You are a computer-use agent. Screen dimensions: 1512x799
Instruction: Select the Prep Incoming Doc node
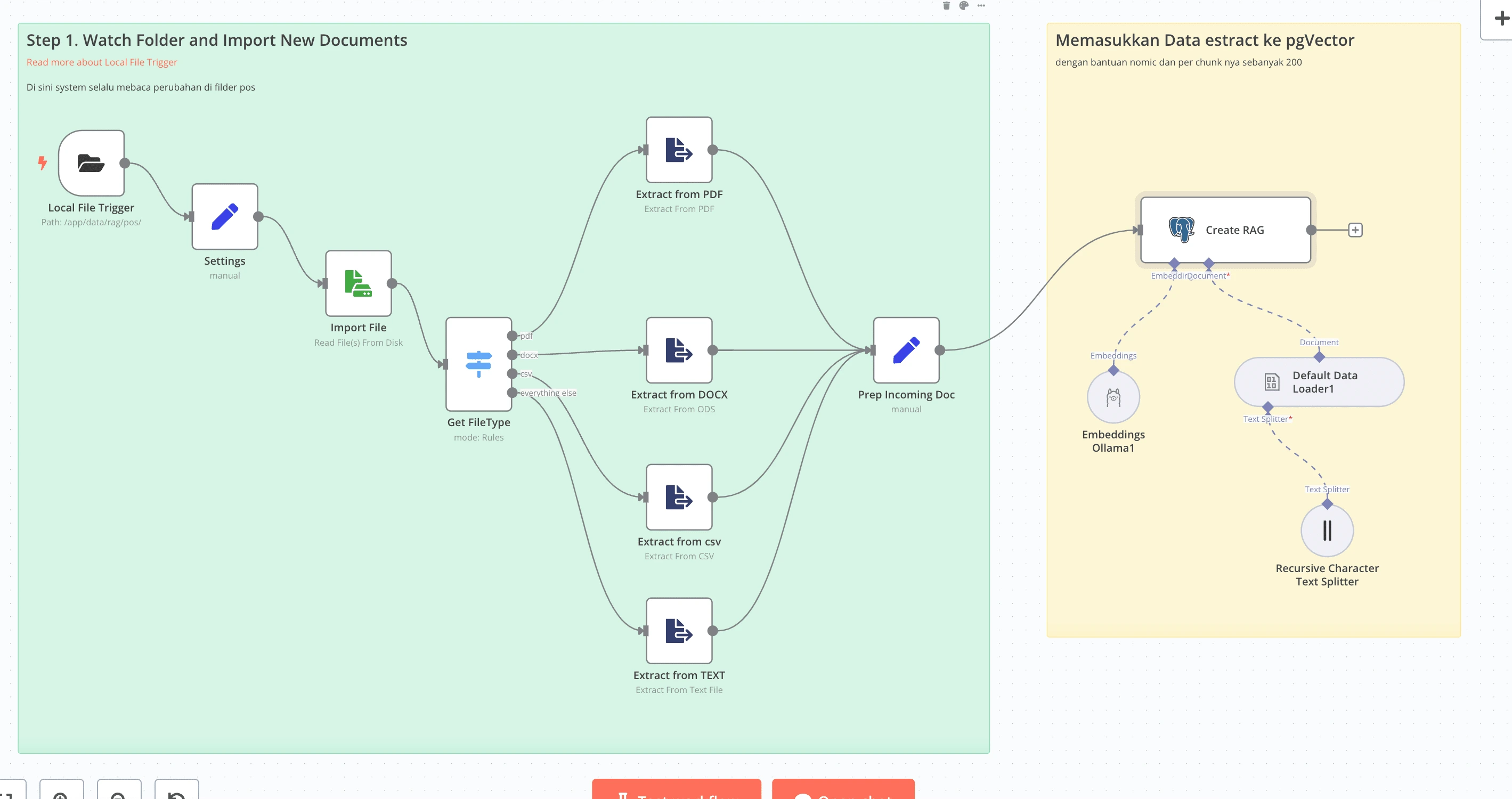[x=906, y=350]
